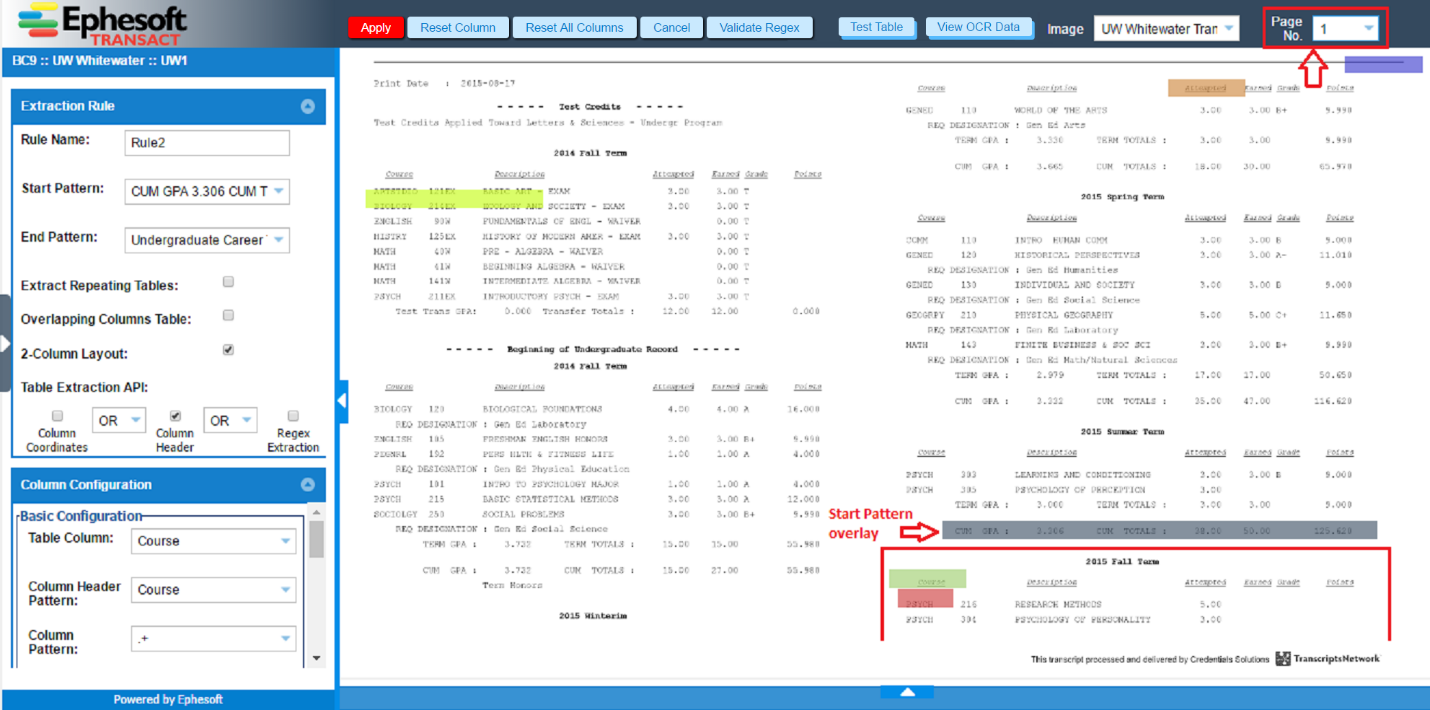Click '2015 Winterim' heading in transcript
Screen dimensions: 1430x710
(593, 616)
